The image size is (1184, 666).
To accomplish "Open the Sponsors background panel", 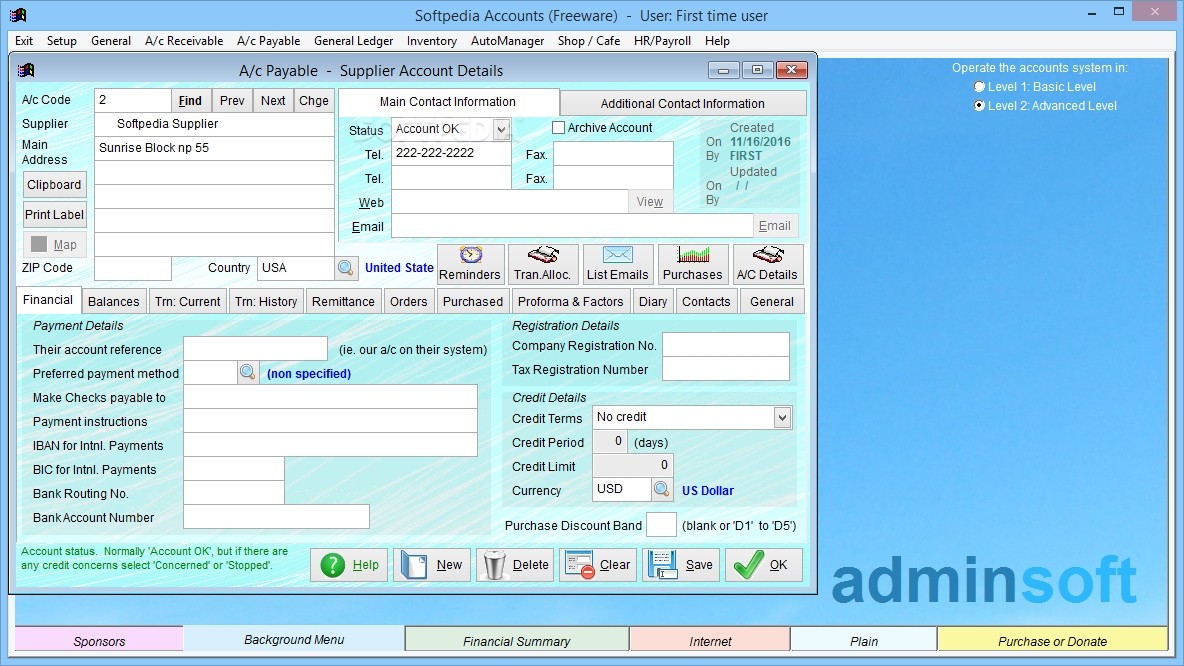I will click(x=99, y=641).
